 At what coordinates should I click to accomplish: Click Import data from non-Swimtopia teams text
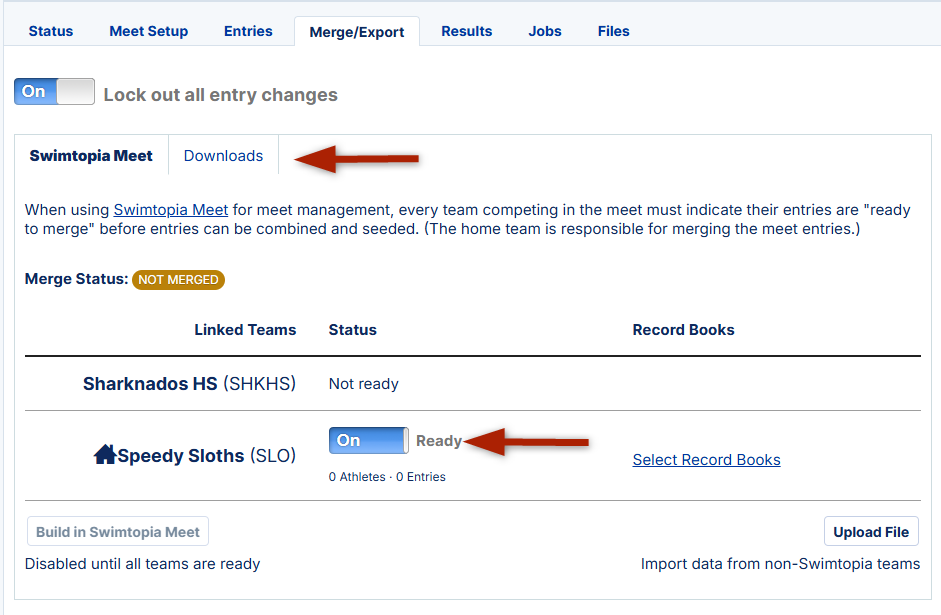coord(780,564)
